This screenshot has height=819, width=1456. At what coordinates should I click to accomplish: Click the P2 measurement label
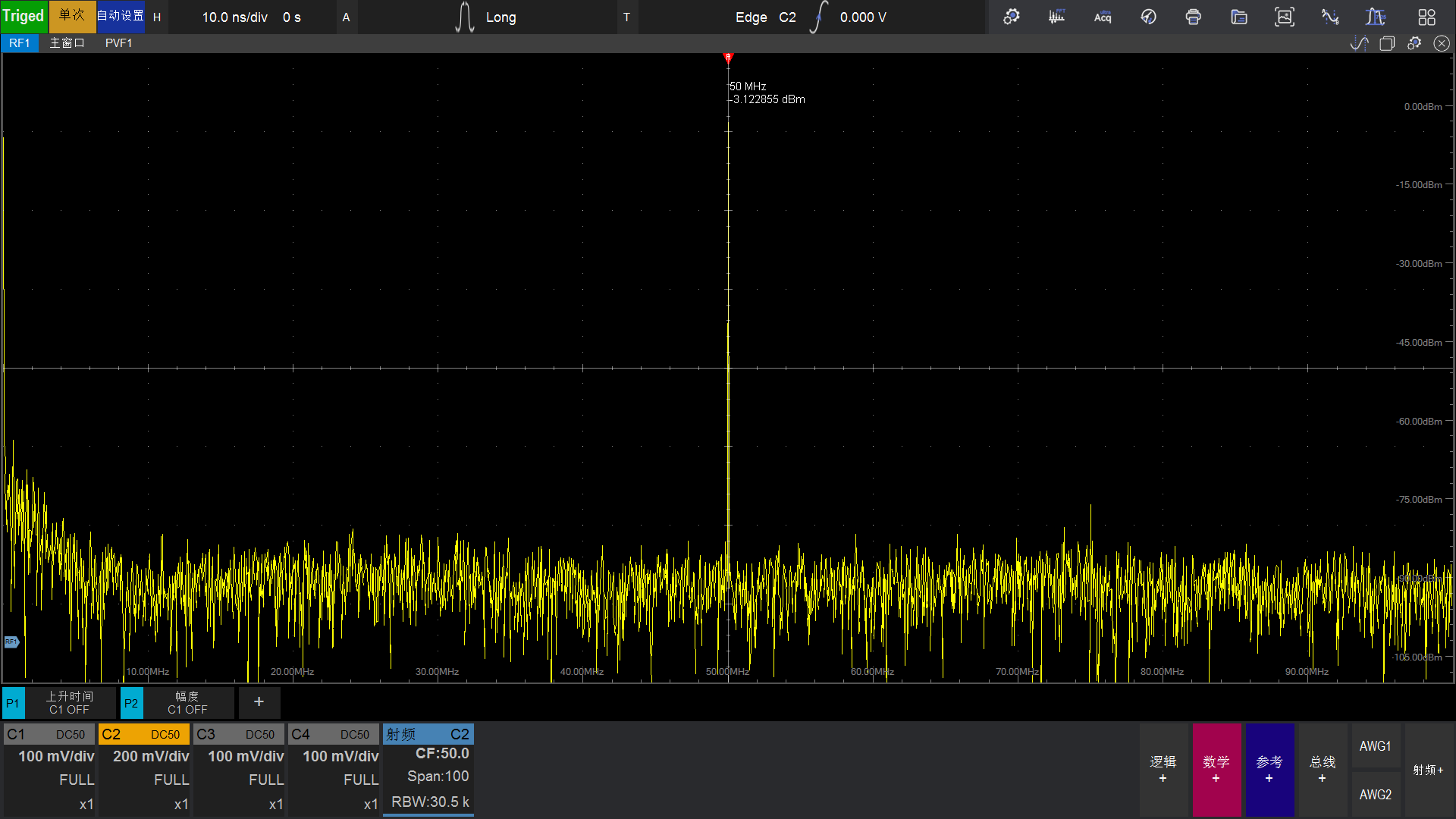pyautogui.click(x=131, y=703)
